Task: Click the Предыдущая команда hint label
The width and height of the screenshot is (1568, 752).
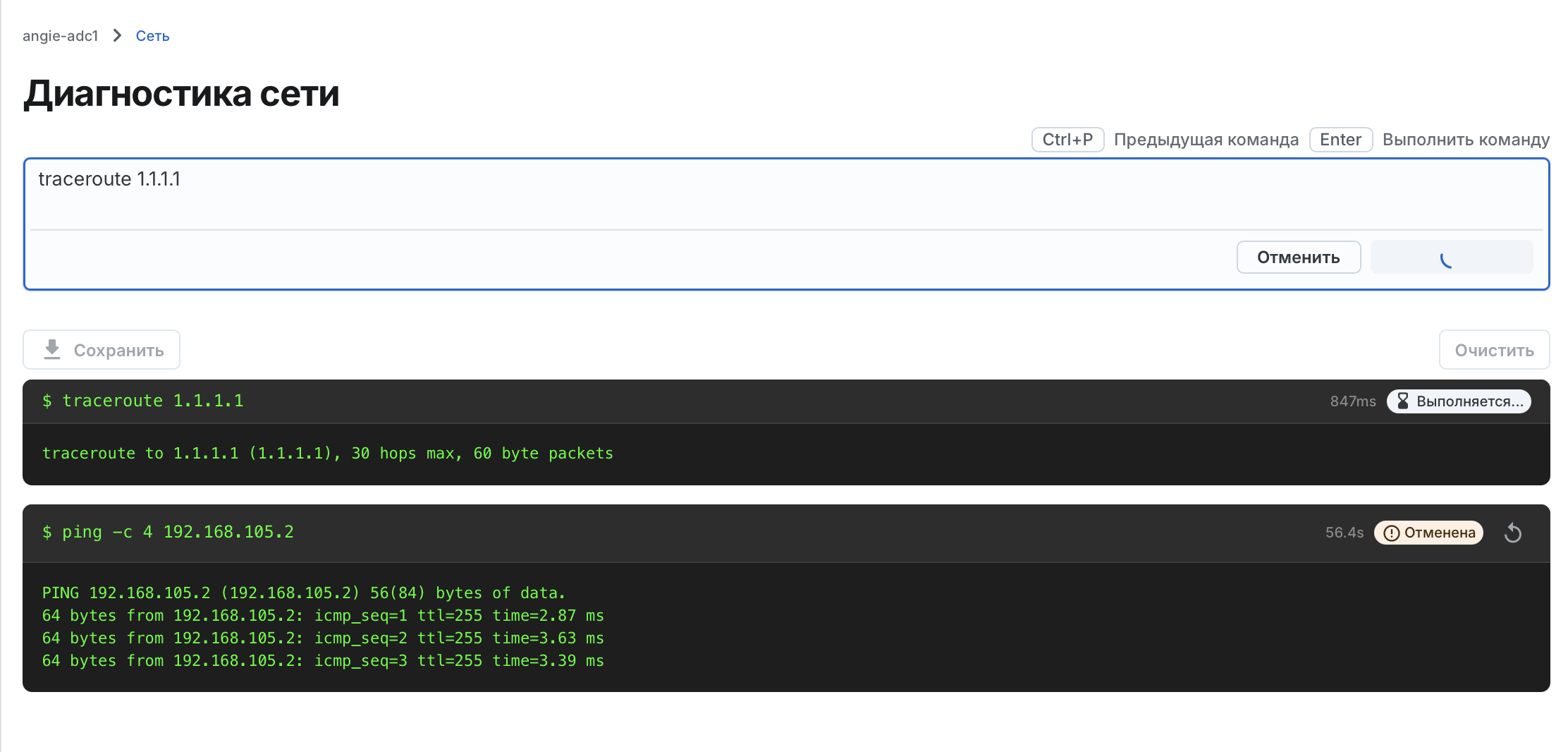Action: pos(1206,140)
